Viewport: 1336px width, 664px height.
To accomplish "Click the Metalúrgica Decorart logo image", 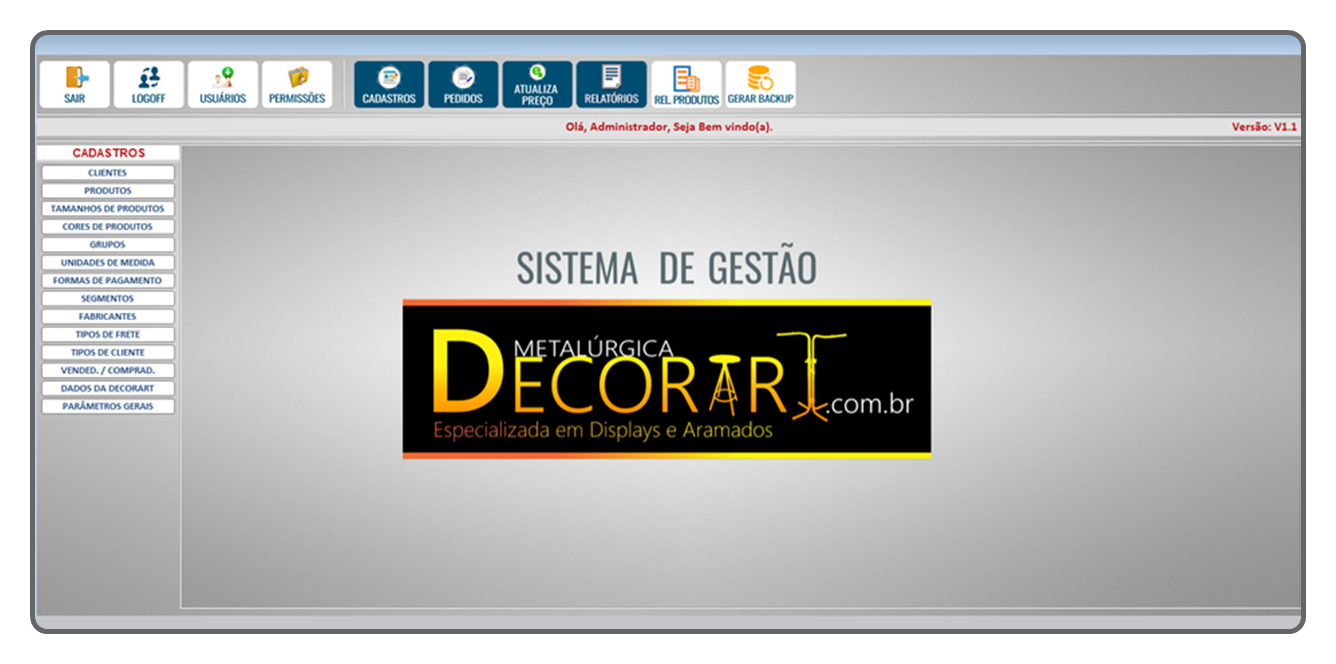I will pyautogui.click(x=667, y=379).
